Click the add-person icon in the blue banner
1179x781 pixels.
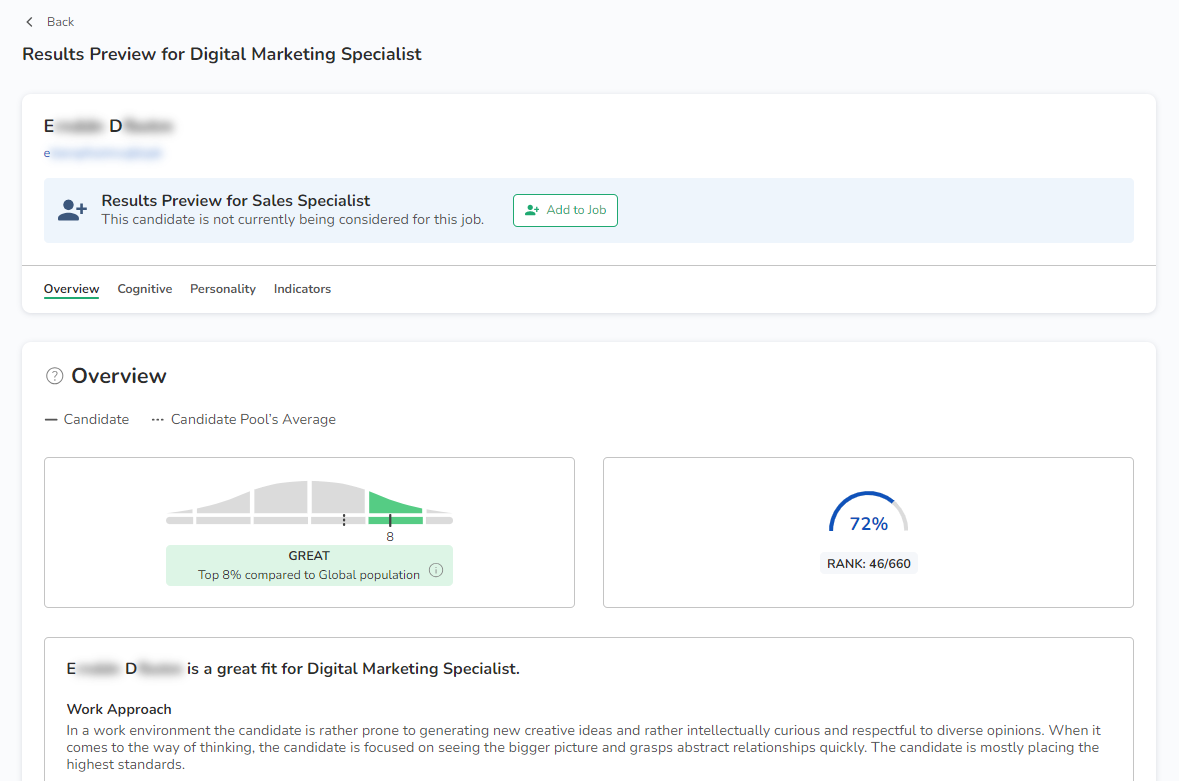(72, 210)
